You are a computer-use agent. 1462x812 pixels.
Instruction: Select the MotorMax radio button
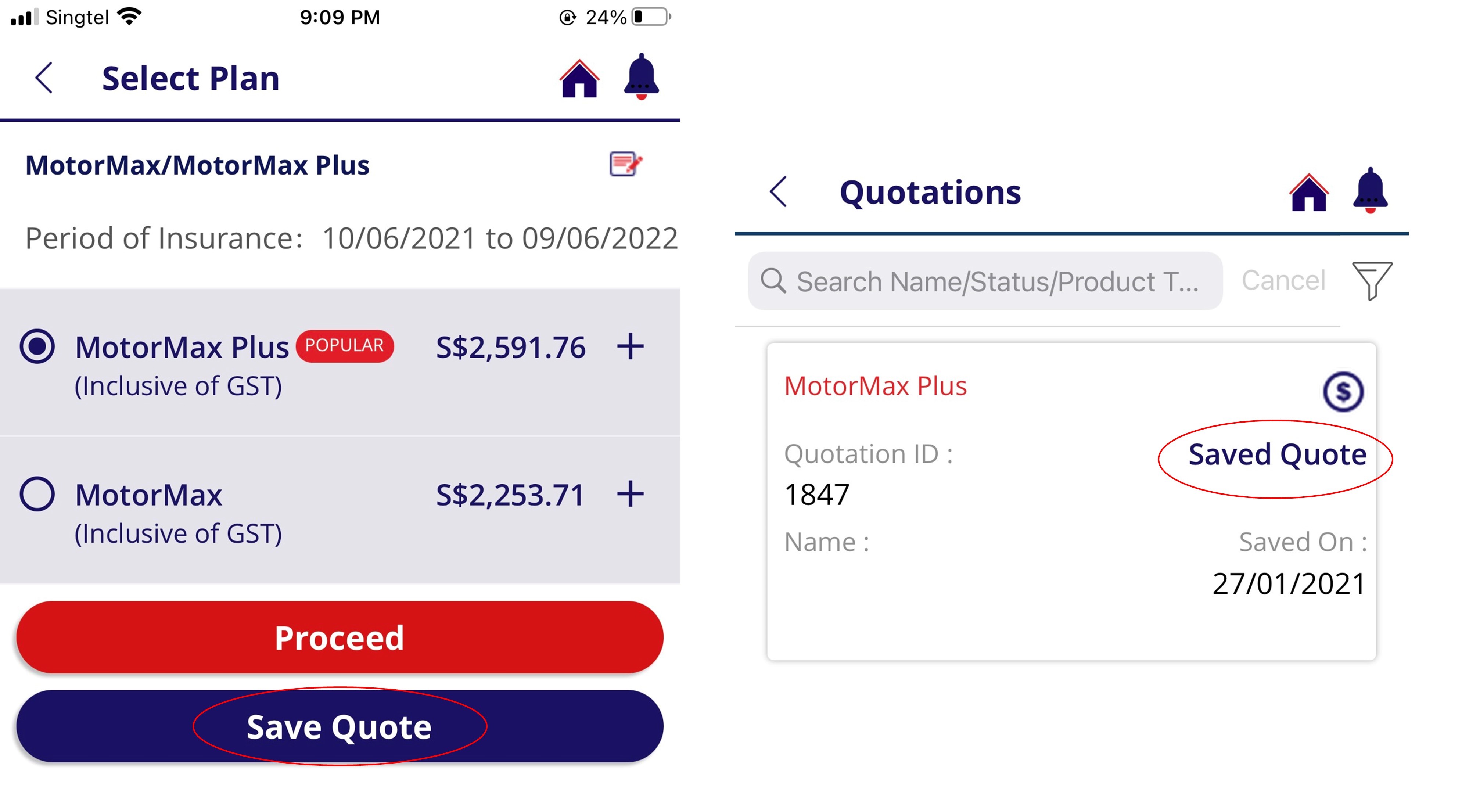click(37, 494)
